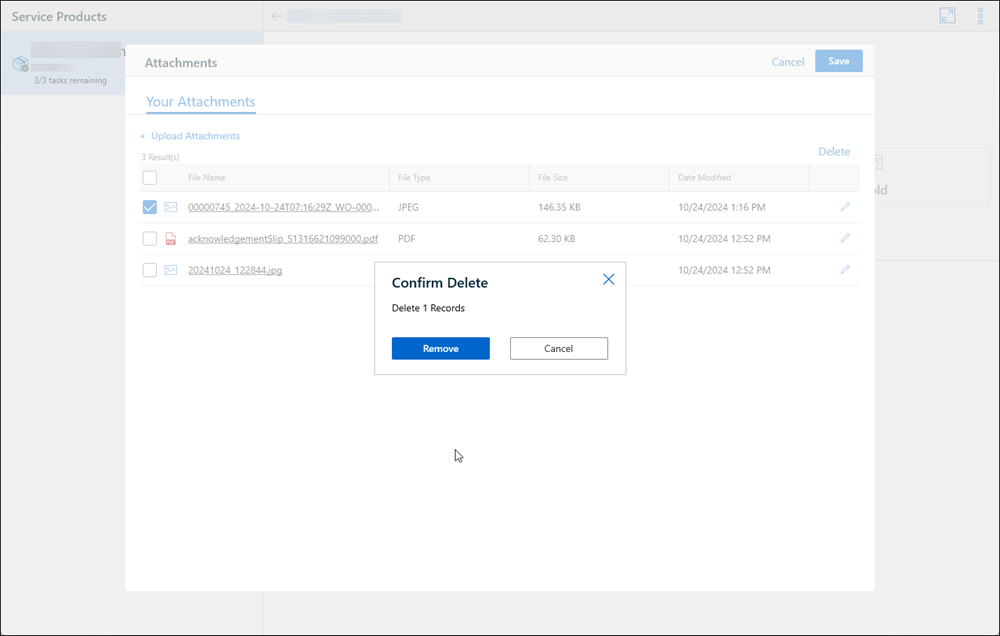Click the Attachments panel title
1000x636 pixels.
[180, 63]
